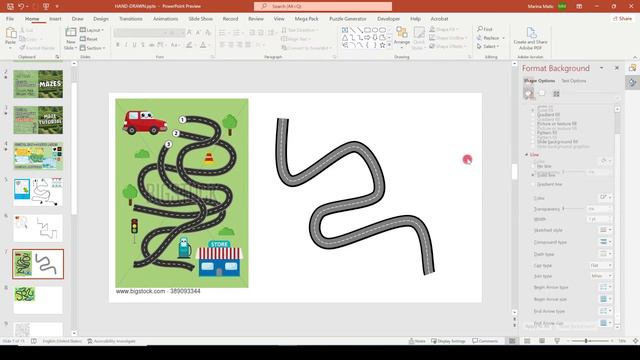Click Reset slide button
Viewport: 640px width, 360px height.
89,39
